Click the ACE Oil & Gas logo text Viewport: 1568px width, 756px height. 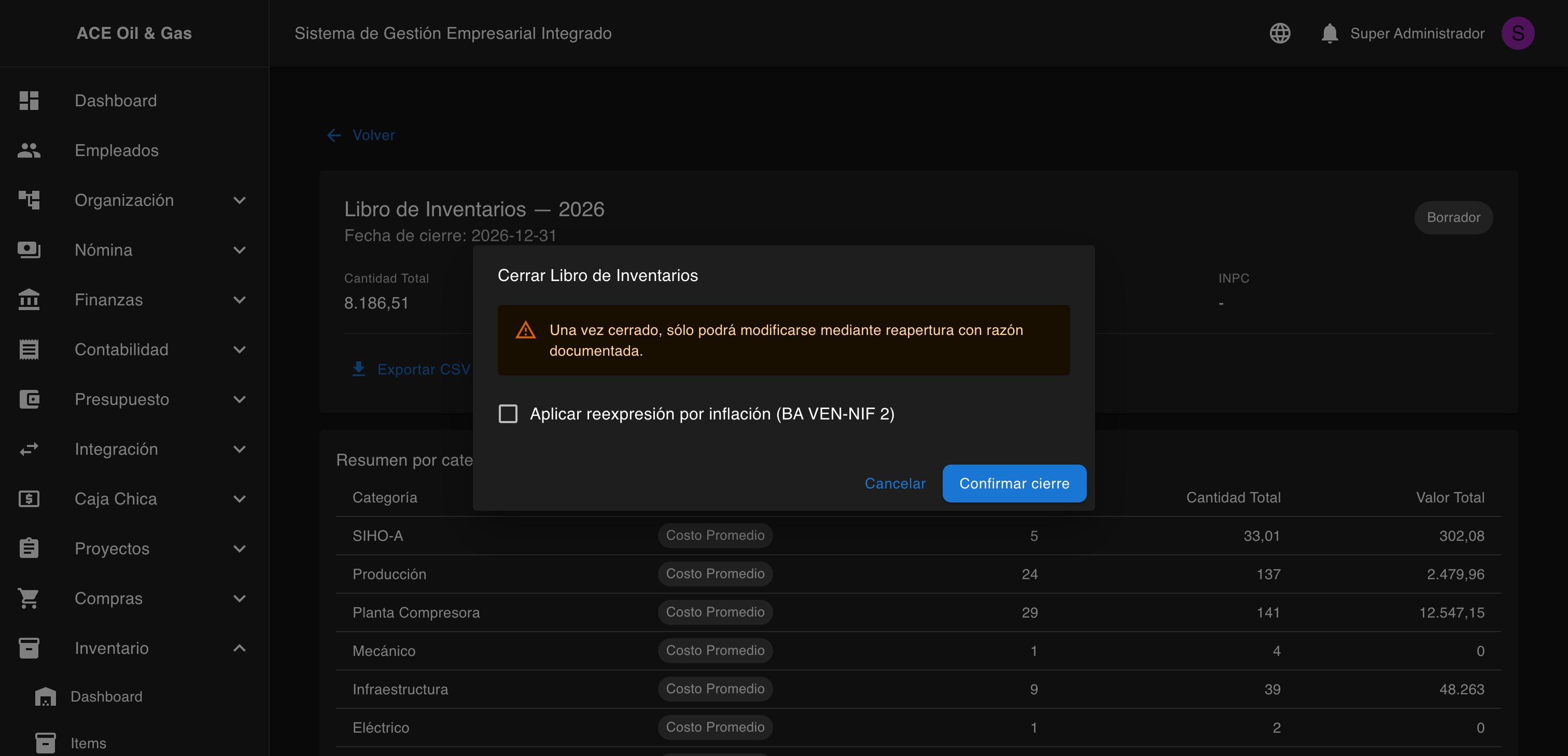pyautogui.click(x=134, y=33)
